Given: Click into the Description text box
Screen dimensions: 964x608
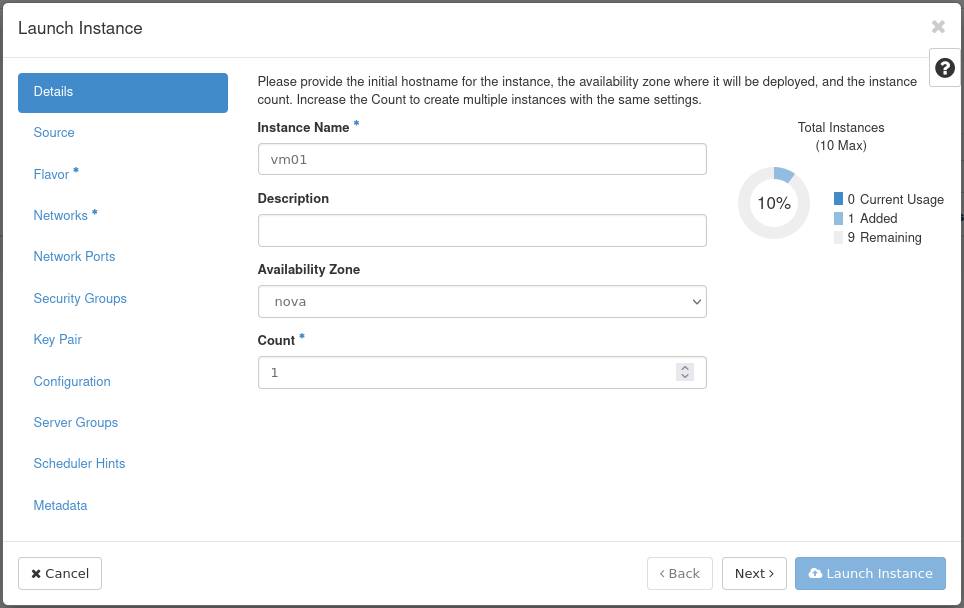Looking at the screenshot, I should pyautogui.click(x=482, y=230).
